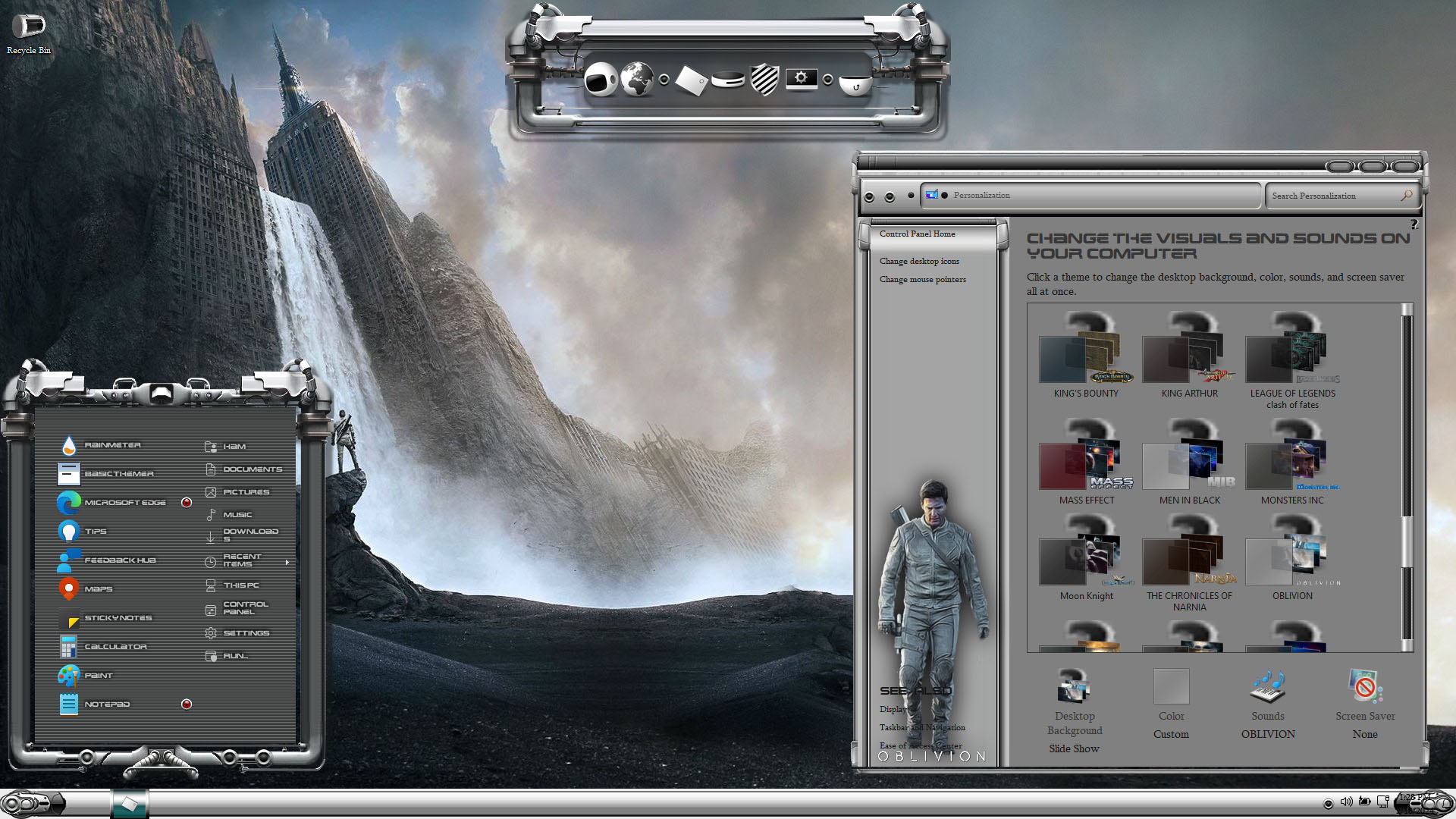Toggle the red indicator beside Microsoft Edge

(187, 503)
